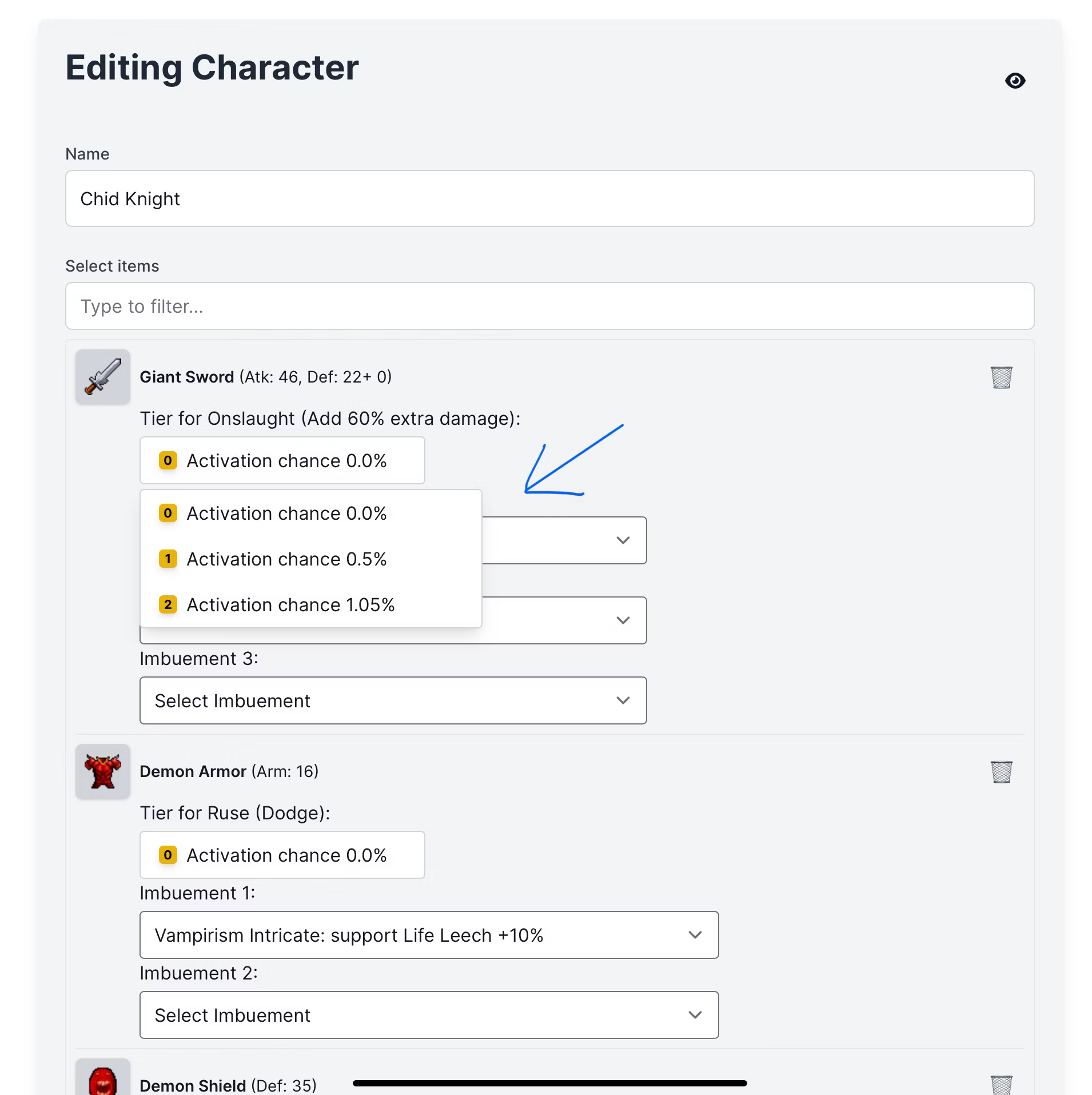1092x1095 pixels.
Task: Click the Giant Sword item thumbnail
Action: point(103,377)
